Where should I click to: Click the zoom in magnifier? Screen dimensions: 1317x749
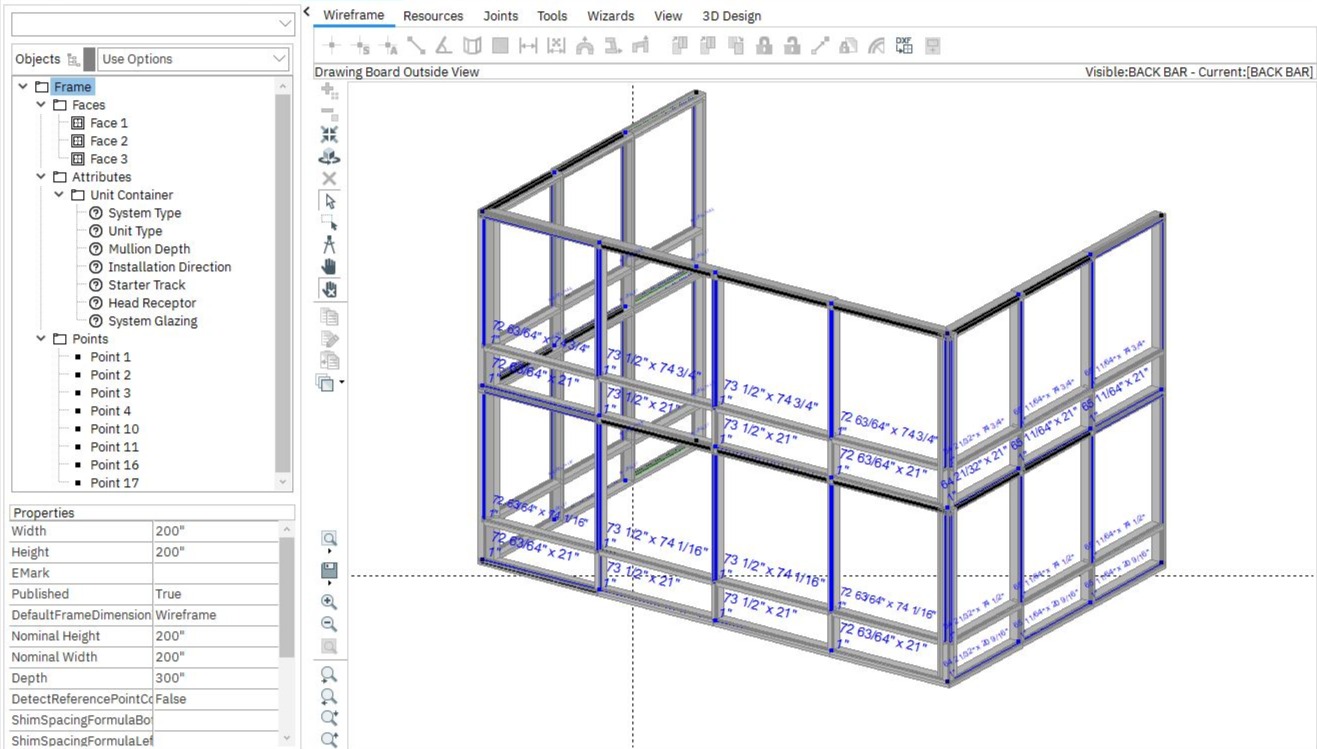(329, 602)
